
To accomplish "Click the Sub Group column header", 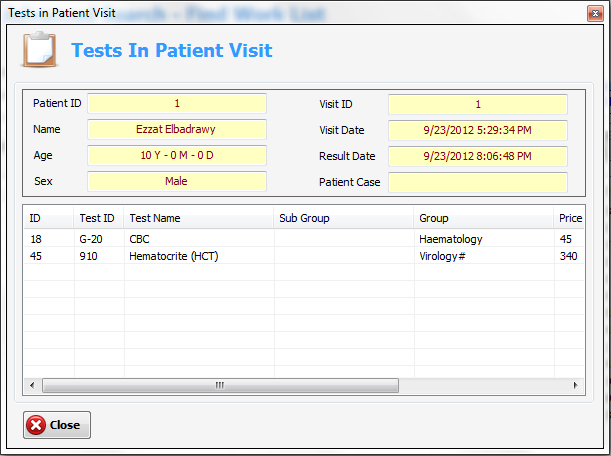I will (344, 218).
